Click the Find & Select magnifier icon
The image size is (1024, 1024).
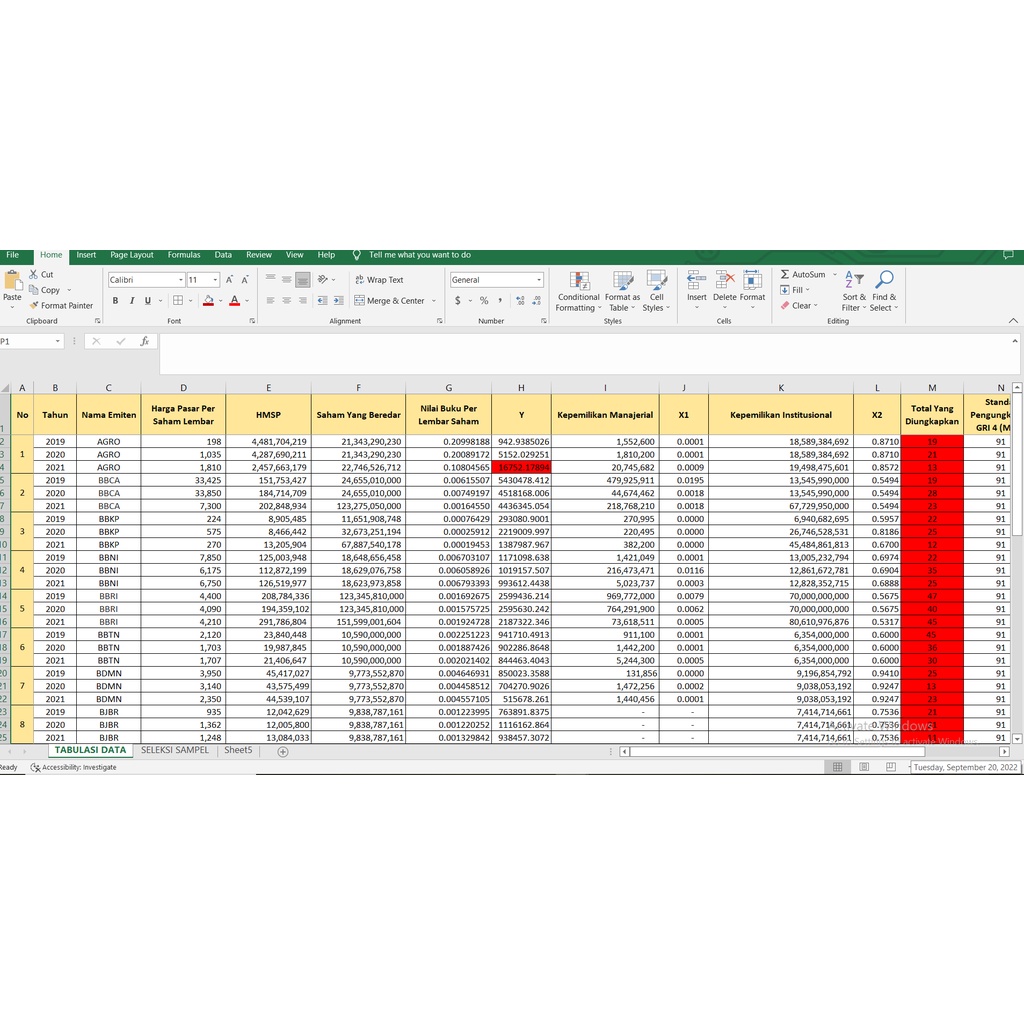point(885,280)
